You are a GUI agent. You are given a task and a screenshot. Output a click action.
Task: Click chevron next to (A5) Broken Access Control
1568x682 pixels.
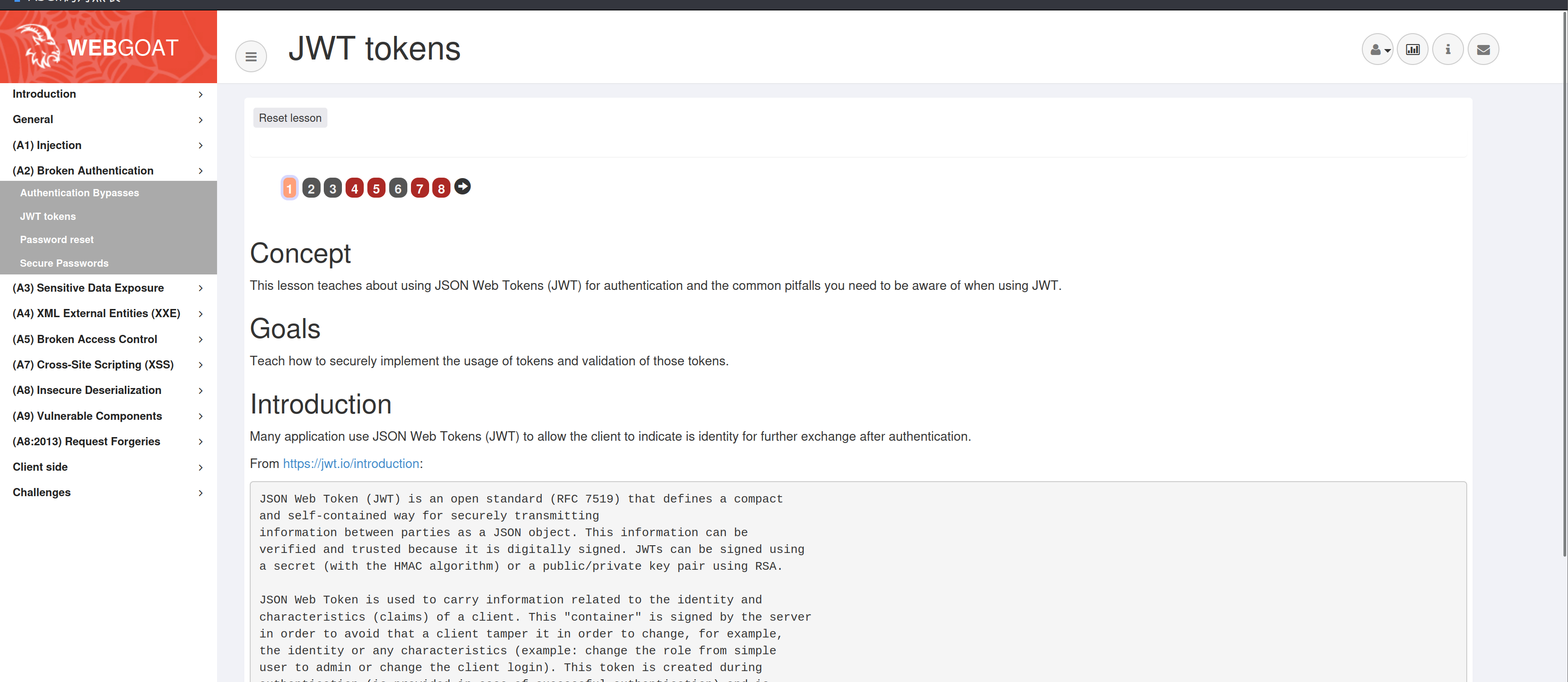coord(201,340)
